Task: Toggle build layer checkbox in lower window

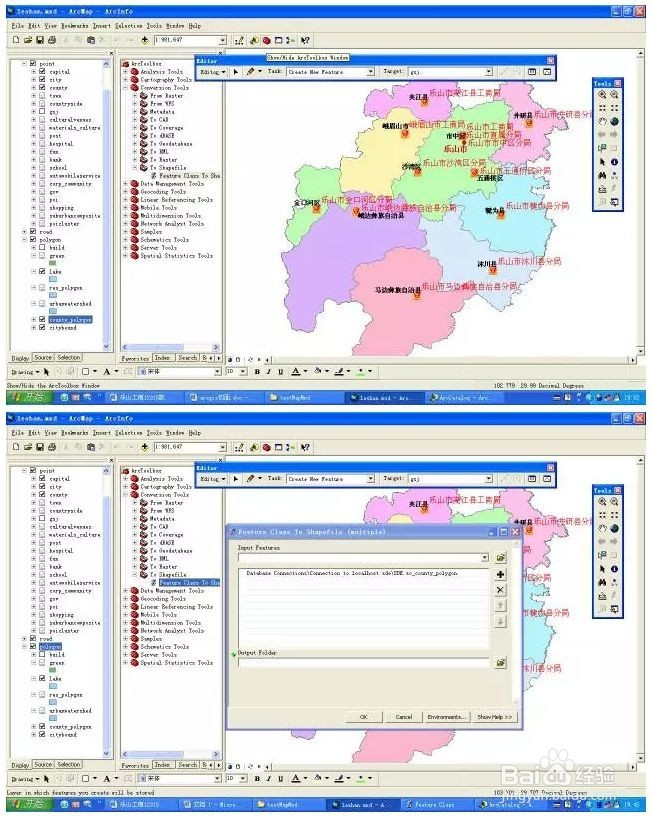Action: 42,654
